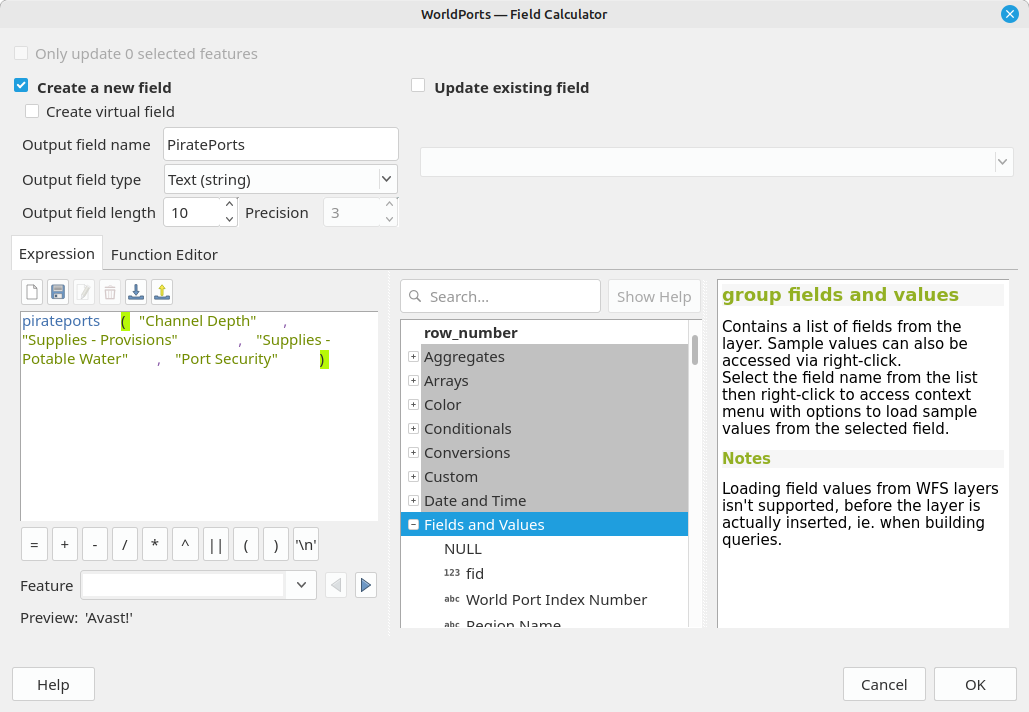Screen dimensions: 1029x712
Task: Increase the output field length value
Action: (x=229, y=206)
